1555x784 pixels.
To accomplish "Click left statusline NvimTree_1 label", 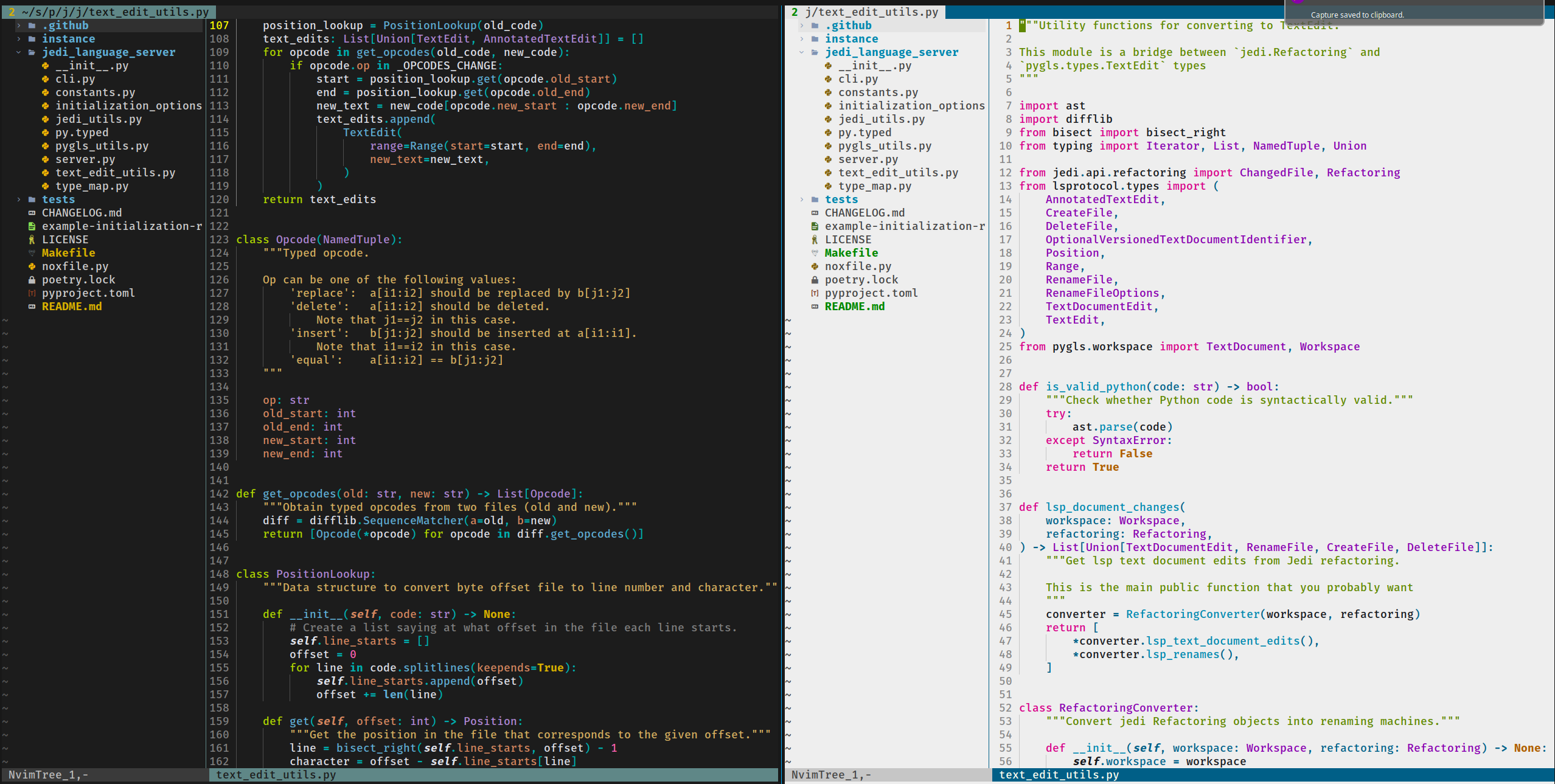I will coord(48,775).
